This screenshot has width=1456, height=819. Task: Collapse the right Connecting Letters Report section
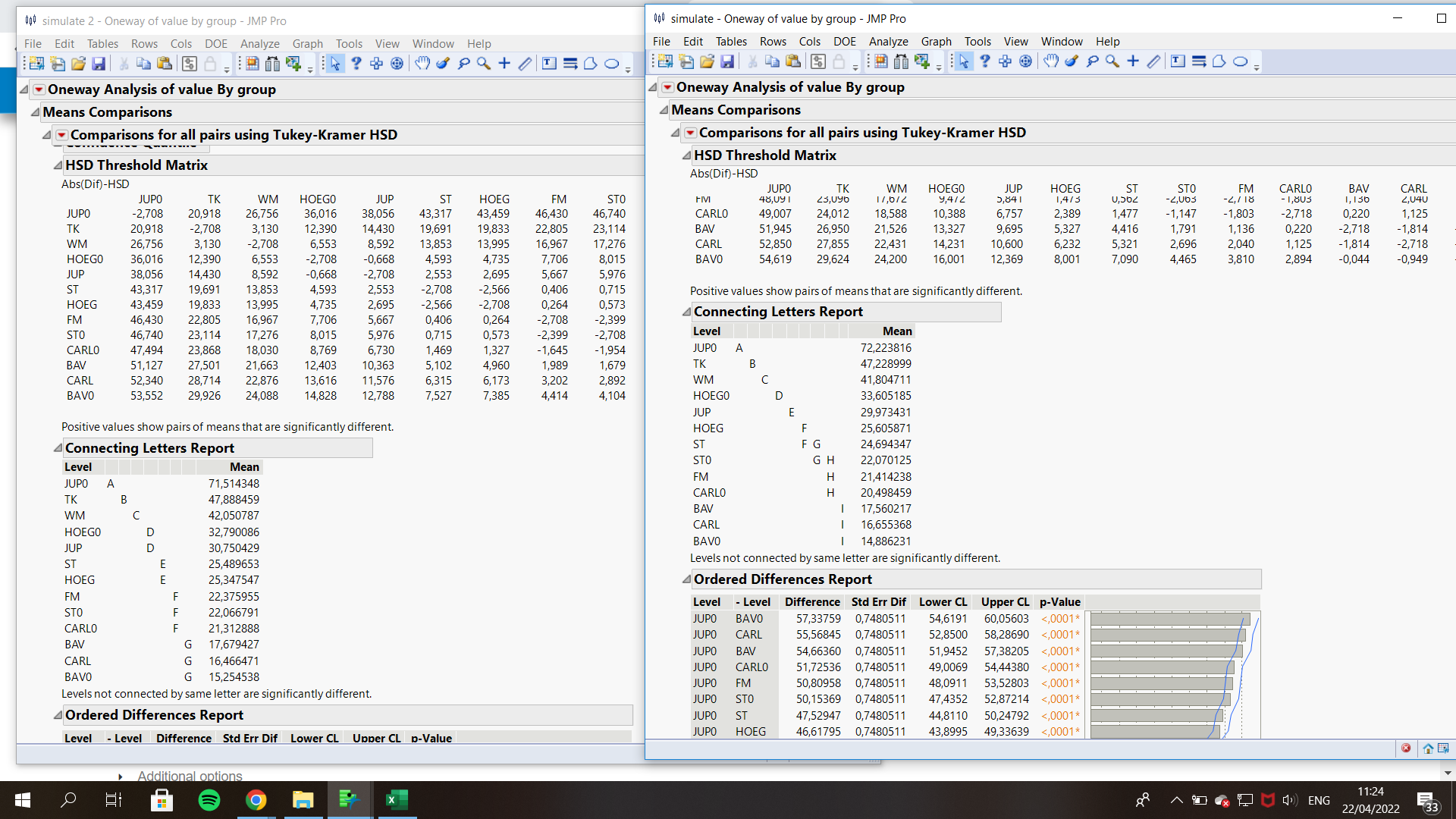click(x=686, y=312)
